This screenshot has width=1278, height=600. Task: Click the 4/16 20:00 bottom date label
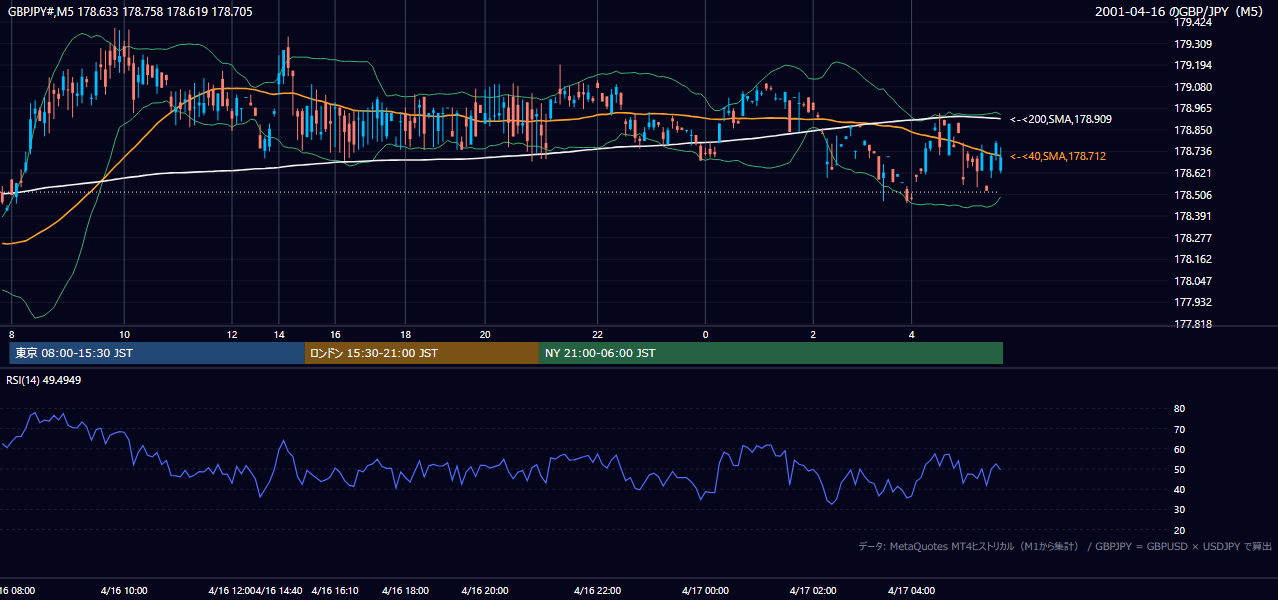pyautogui.click(x=485, y=590)
